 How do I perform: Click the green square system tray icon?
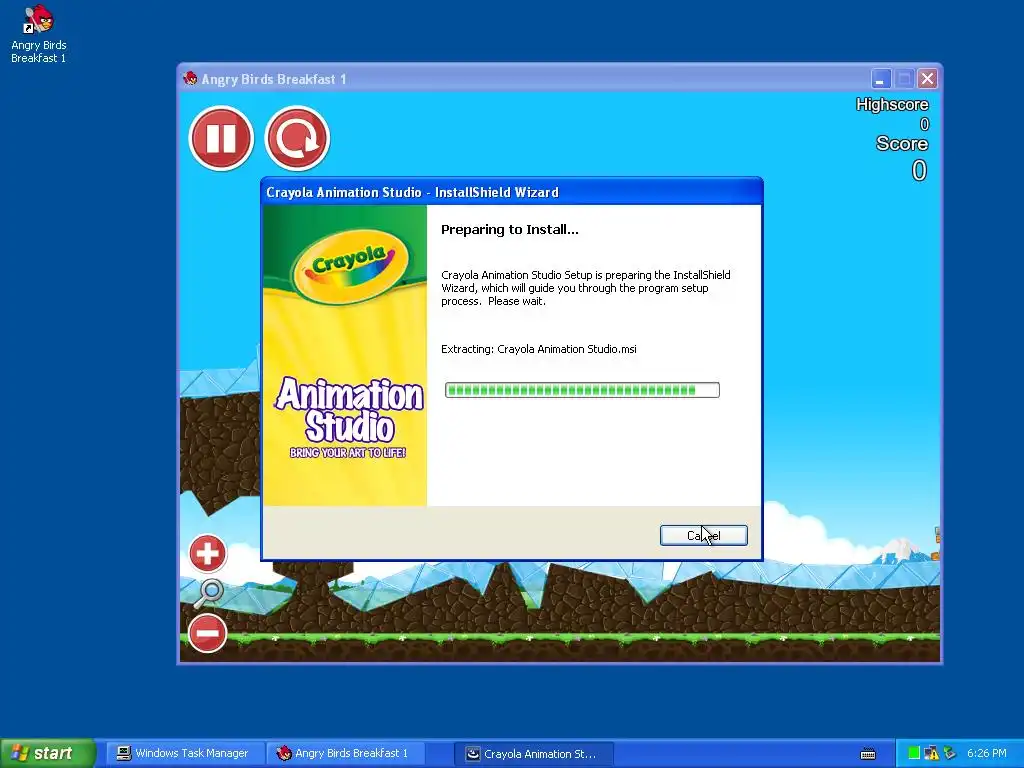[x=914, y=753]
